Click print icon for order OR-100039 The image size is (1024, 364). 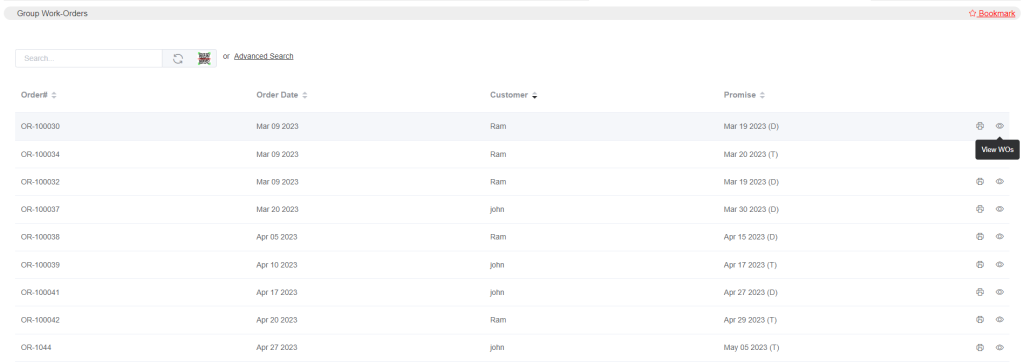tap(980, 265)
